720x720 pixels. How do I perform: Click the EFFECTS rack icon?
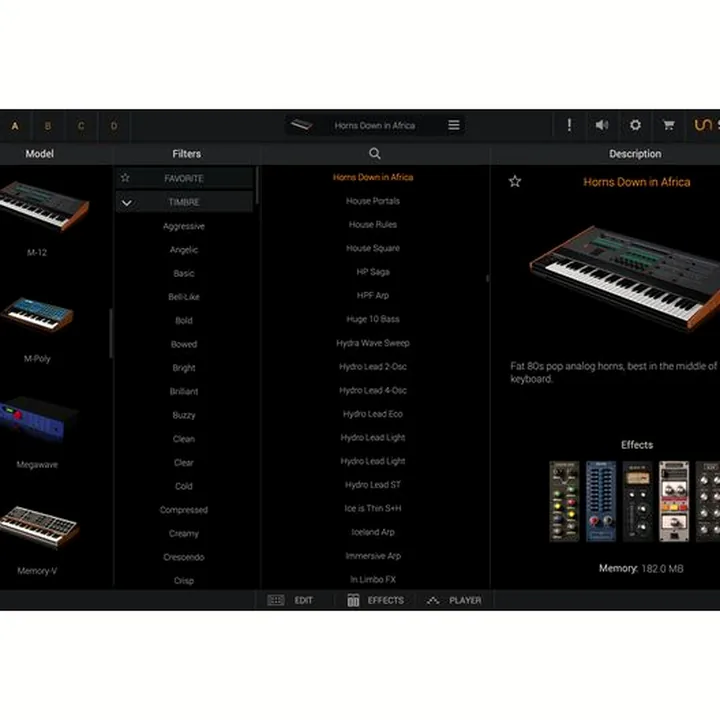pyautogui.click(x=353, y=600)
